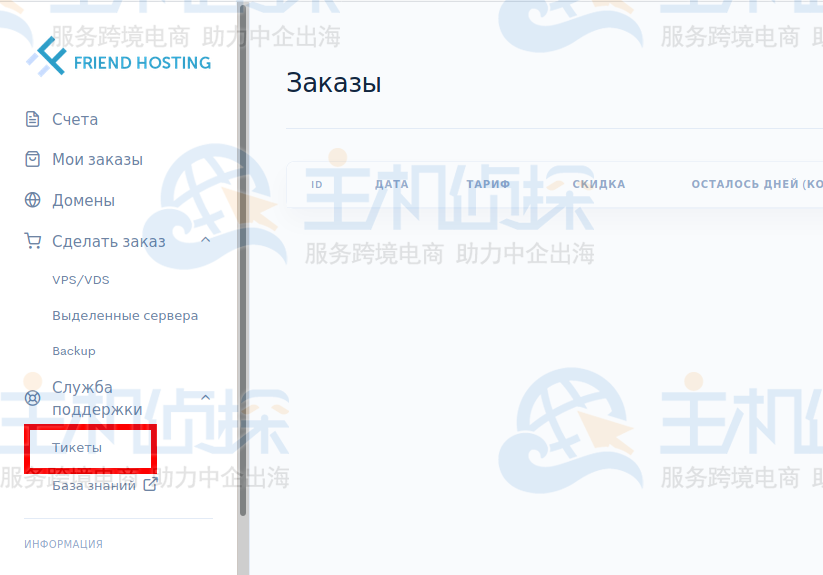Viewport: 823px width, 575px height.
Task: Click the sidebar vertical scrollbar
Action: tap(242, 260)
